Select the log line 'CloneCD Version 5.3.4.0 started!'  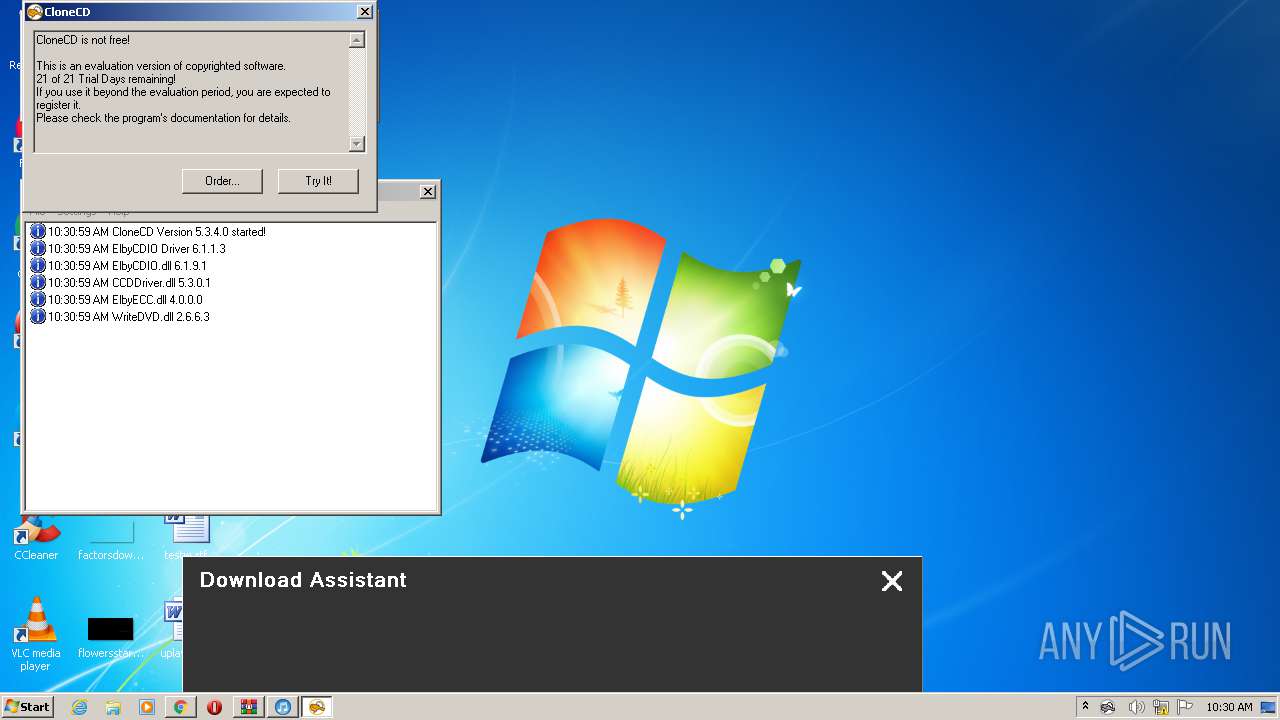click(157, 232)
